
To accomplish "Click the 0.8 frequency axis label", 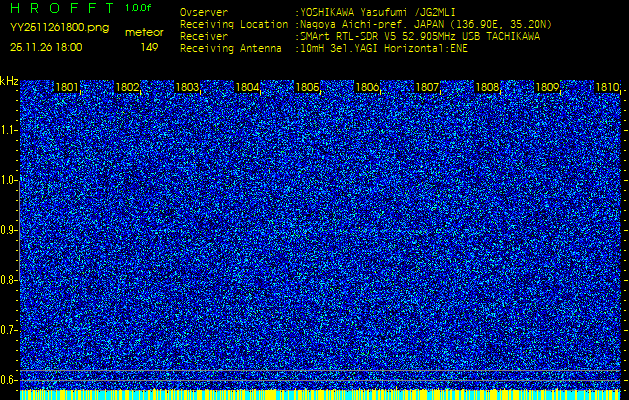I will coord(8,280).
